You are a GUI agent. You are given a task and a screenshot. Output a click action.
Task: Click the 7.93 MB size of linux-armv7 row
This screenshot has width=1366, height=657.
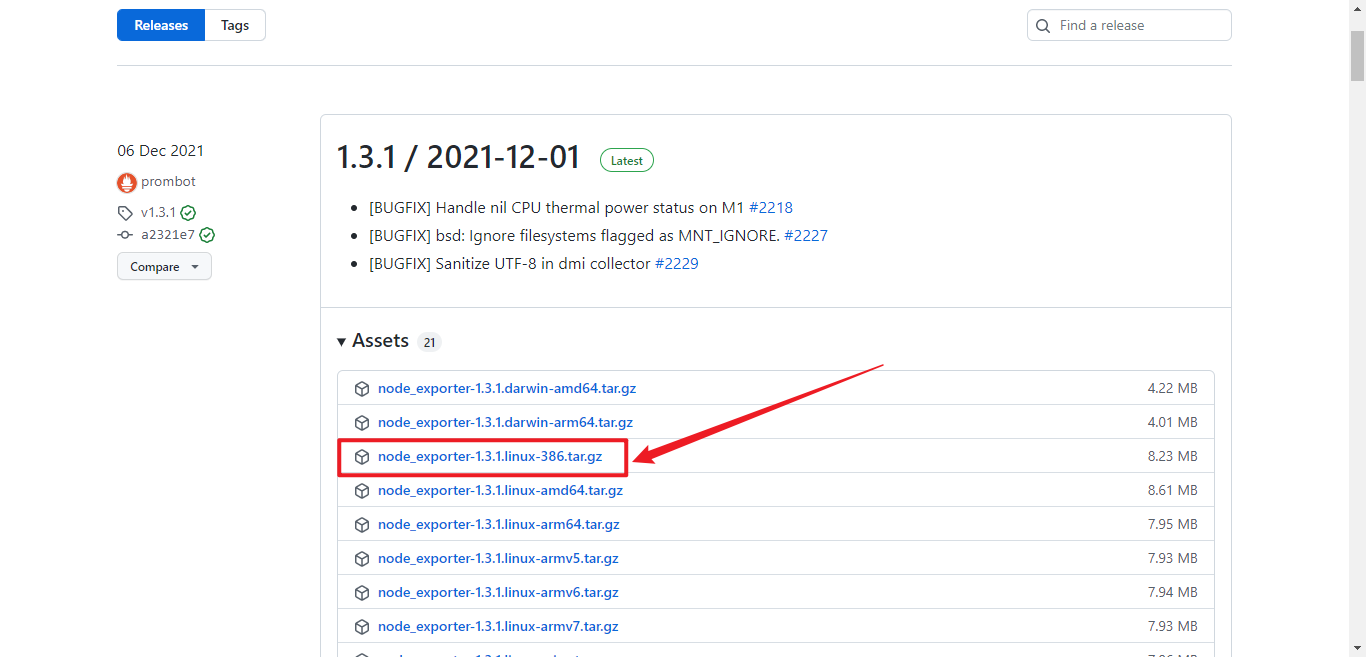point(1172,626)
